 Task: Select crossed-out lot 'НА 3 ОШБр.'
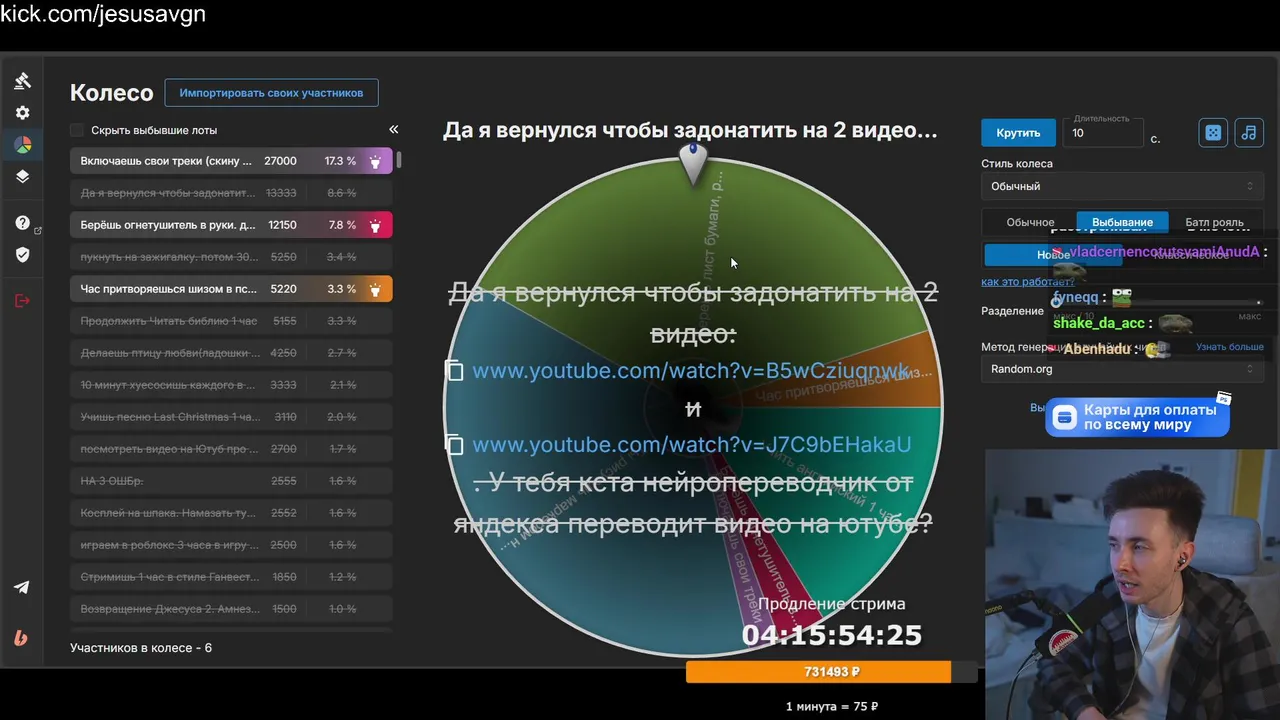[231, 481]
